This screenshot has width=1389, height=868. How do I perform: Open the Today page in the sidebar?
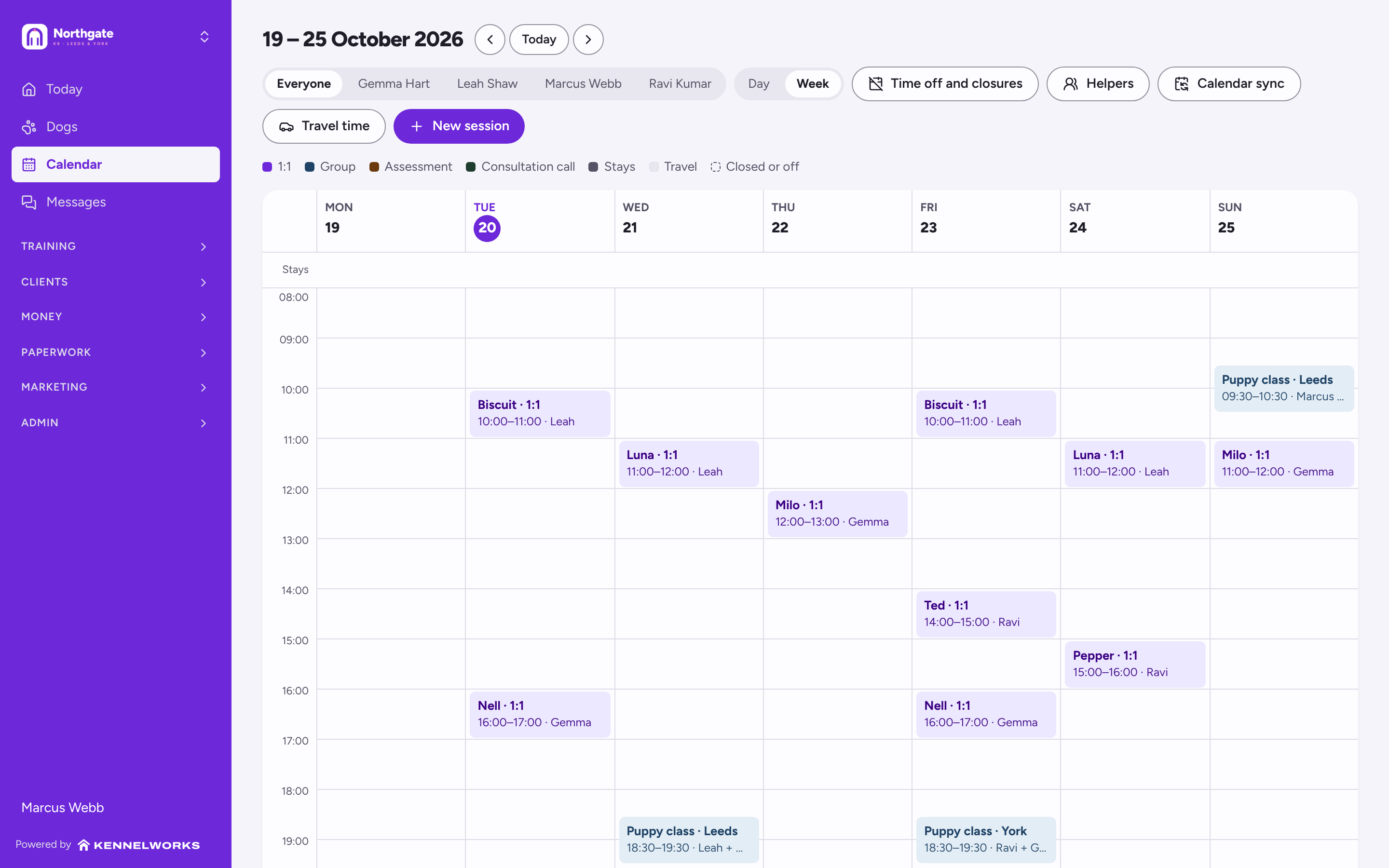(115, 90)
